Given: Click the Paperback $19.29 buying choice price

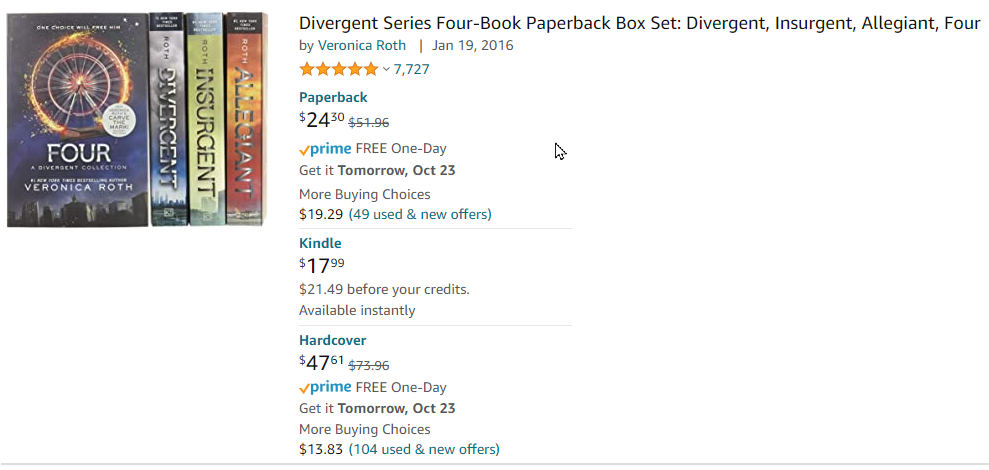Looking at the screenshot, I should [320, 214].
